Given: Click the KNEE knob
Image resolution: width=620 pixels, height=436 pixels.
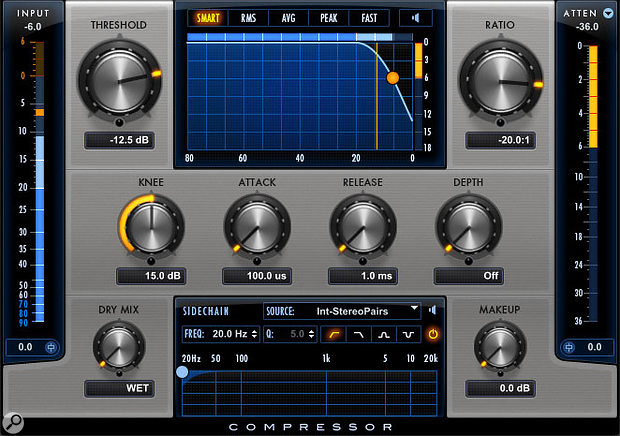Looking at the screenshot, I should click(x=151, y=227).
